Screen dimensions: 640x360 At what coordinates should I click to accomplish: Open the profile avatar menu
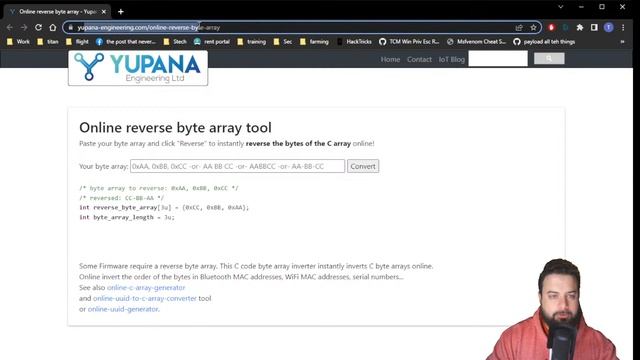(x=608, y=27)
